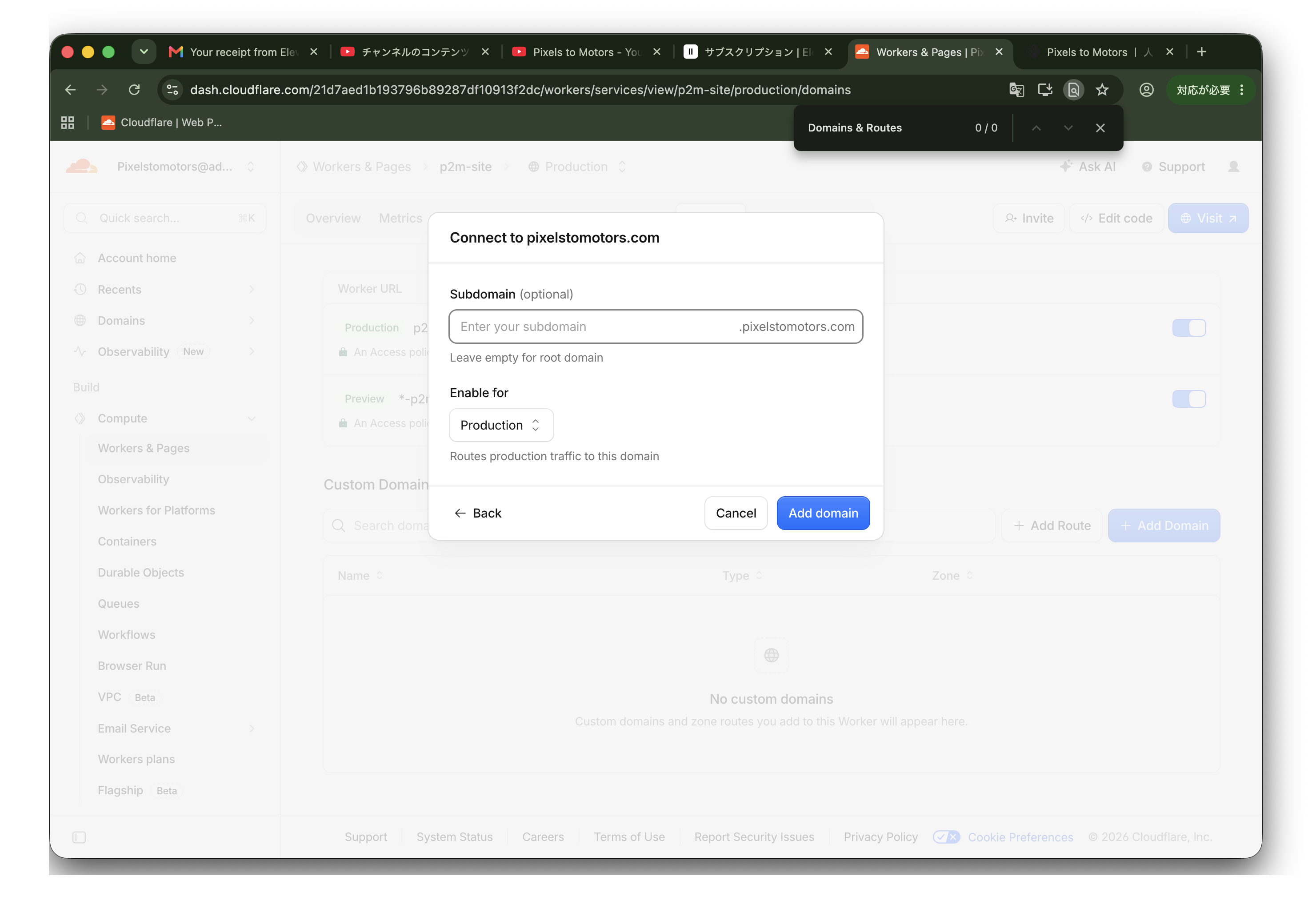
Task: Toggle the Cookie Preferences switch icon
Action: (x=946, y=836)
